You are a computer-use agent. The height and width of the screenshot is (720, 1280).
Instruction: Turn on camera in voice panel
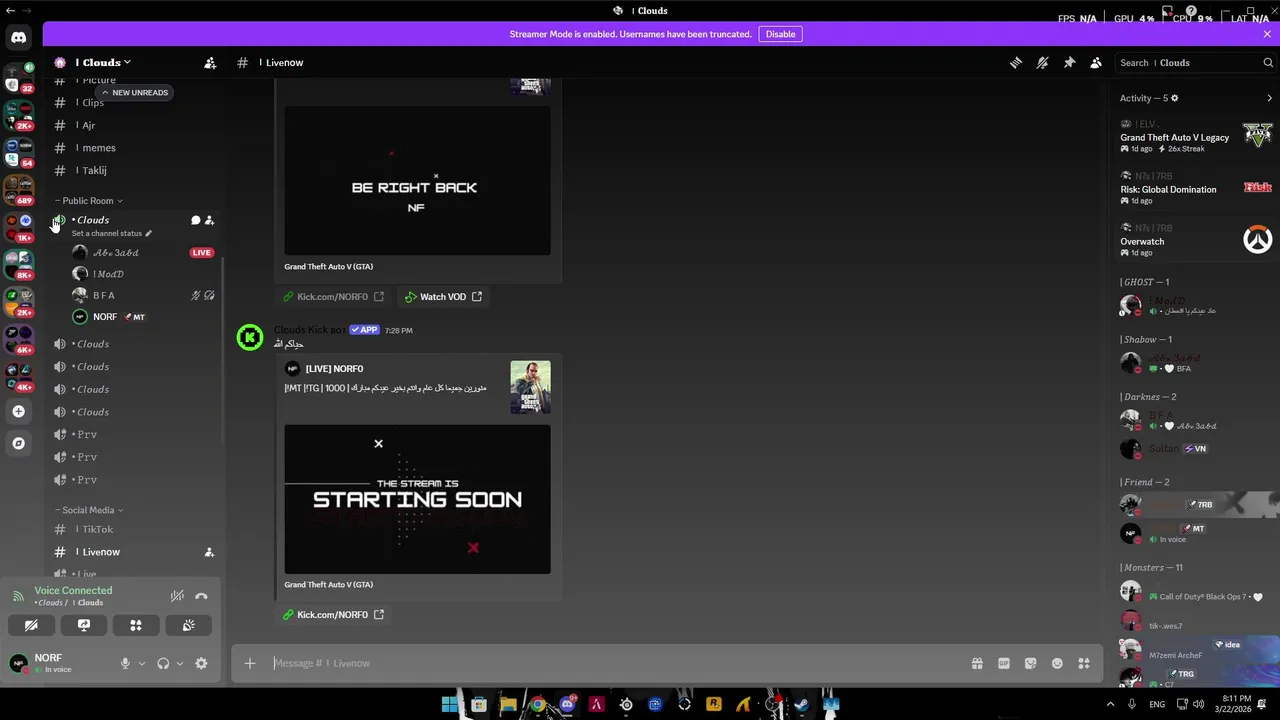[x=32, y=625]
